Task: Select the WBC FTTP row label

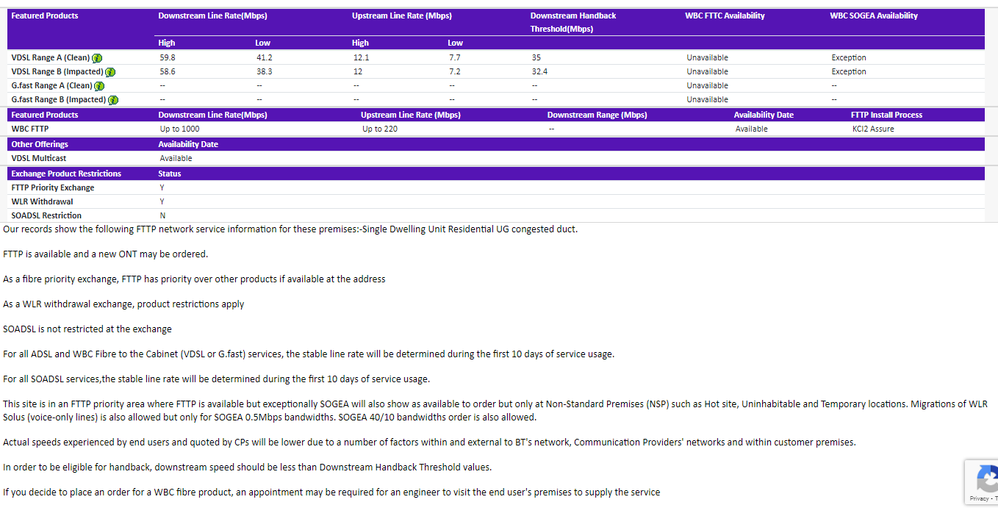Action: pos(30,129)
